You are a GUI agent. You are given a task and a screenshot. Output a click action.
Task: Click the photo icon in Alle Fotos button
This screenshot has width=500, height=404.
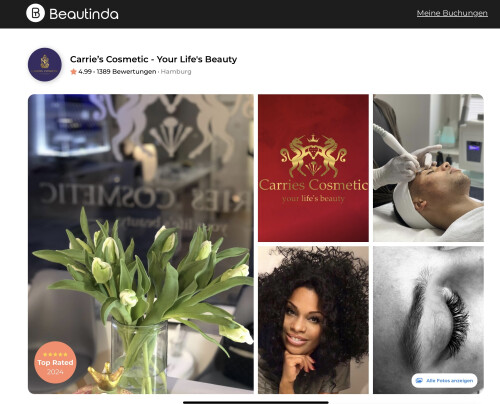[419, 380]
